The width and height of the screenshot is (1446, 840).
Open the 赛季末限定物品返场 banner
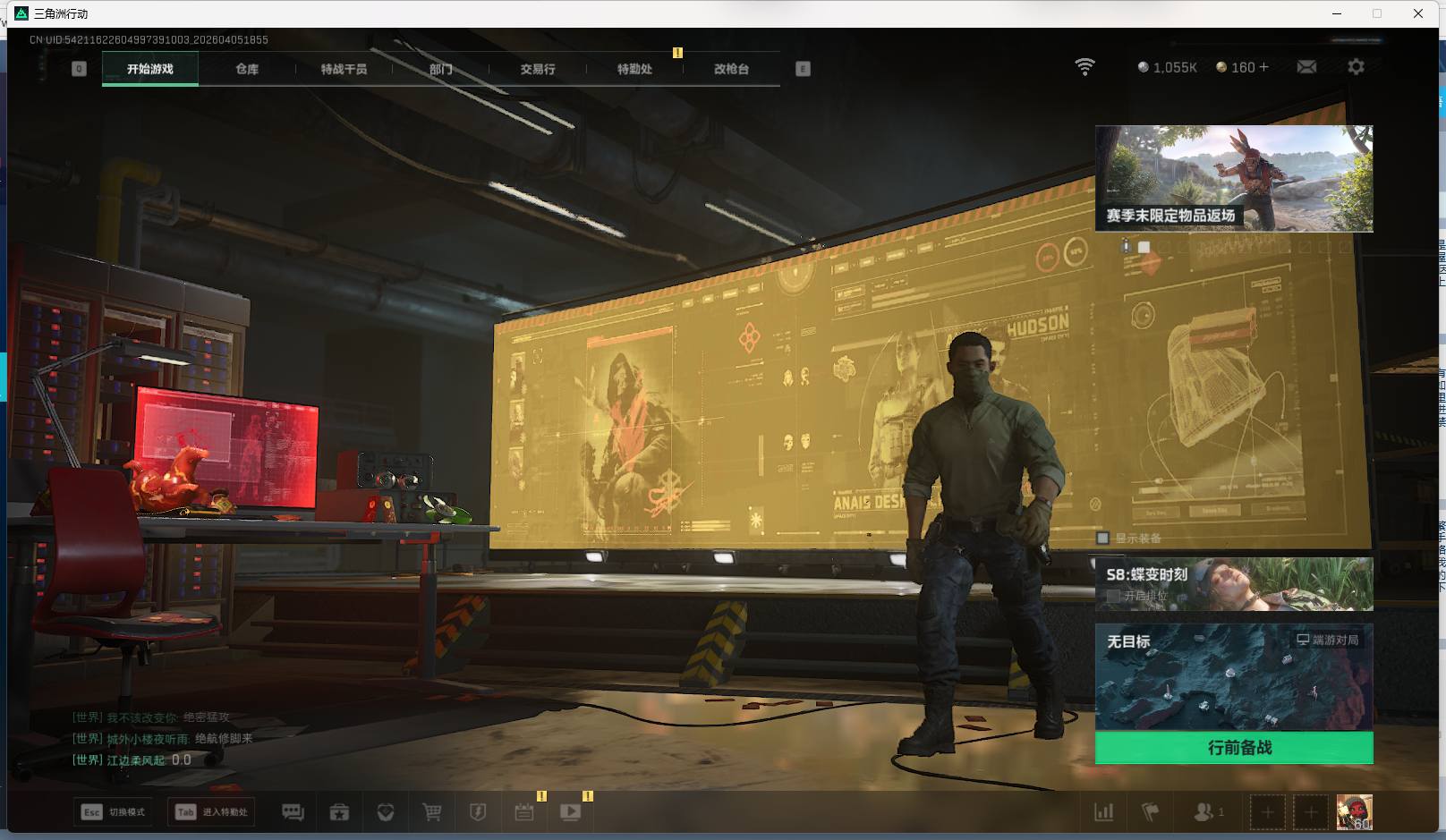pyautogui.click(x=1234, y=179)
